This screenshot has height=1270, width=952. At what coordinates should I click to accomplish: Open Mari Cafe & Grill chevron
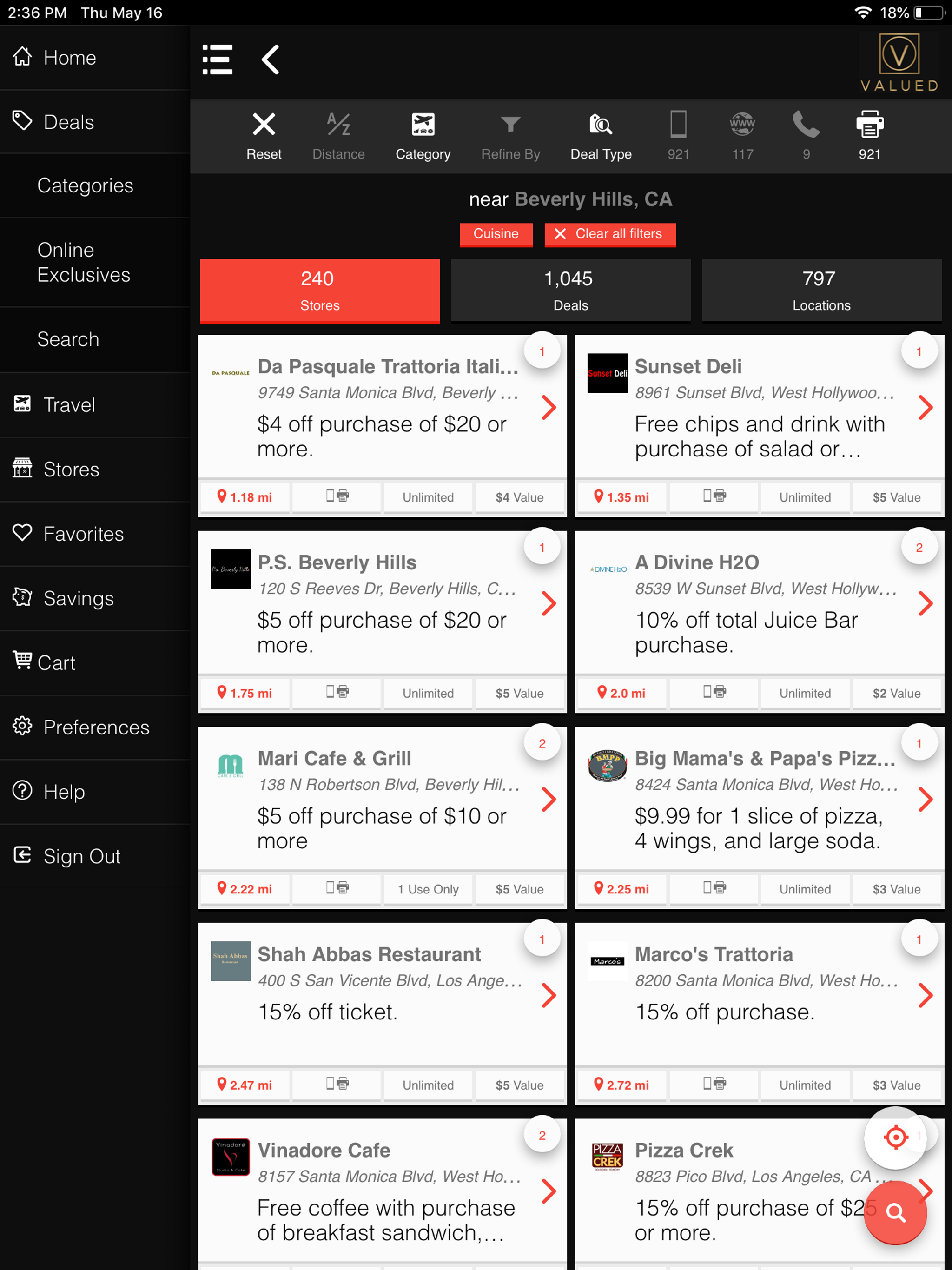549,799
